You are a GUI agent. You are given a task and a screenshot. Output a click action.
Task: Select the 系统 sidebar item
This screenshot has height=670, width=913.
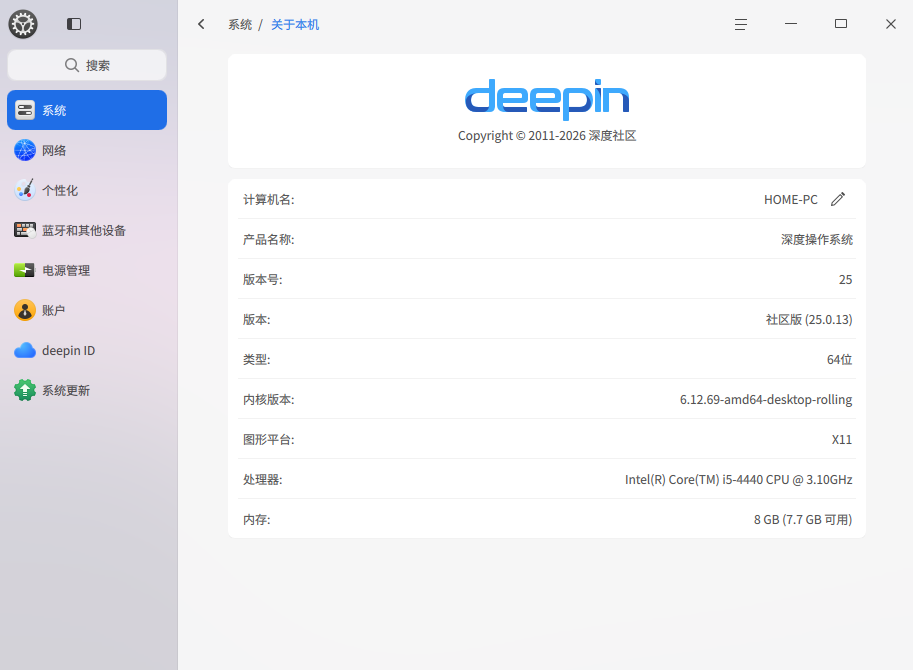tap(87, 110)
